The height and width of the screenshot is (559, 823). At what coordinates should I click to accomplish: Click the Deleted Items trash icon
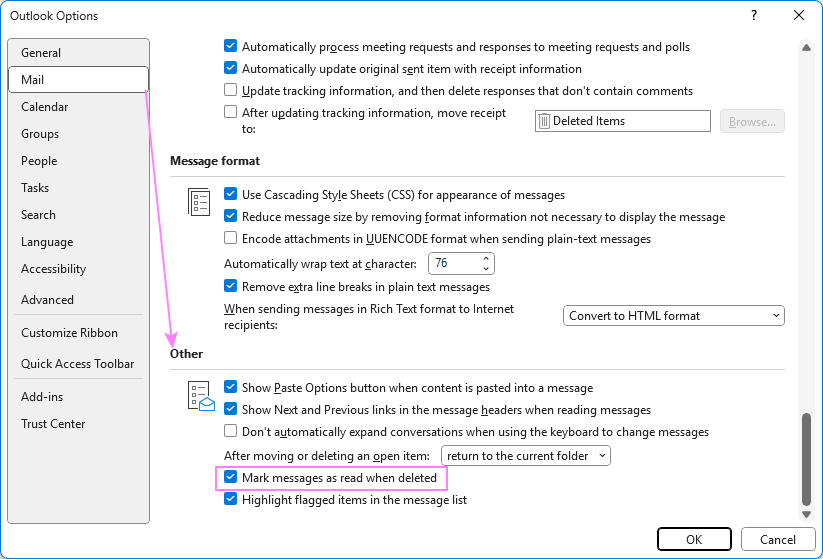coord(544,121)
